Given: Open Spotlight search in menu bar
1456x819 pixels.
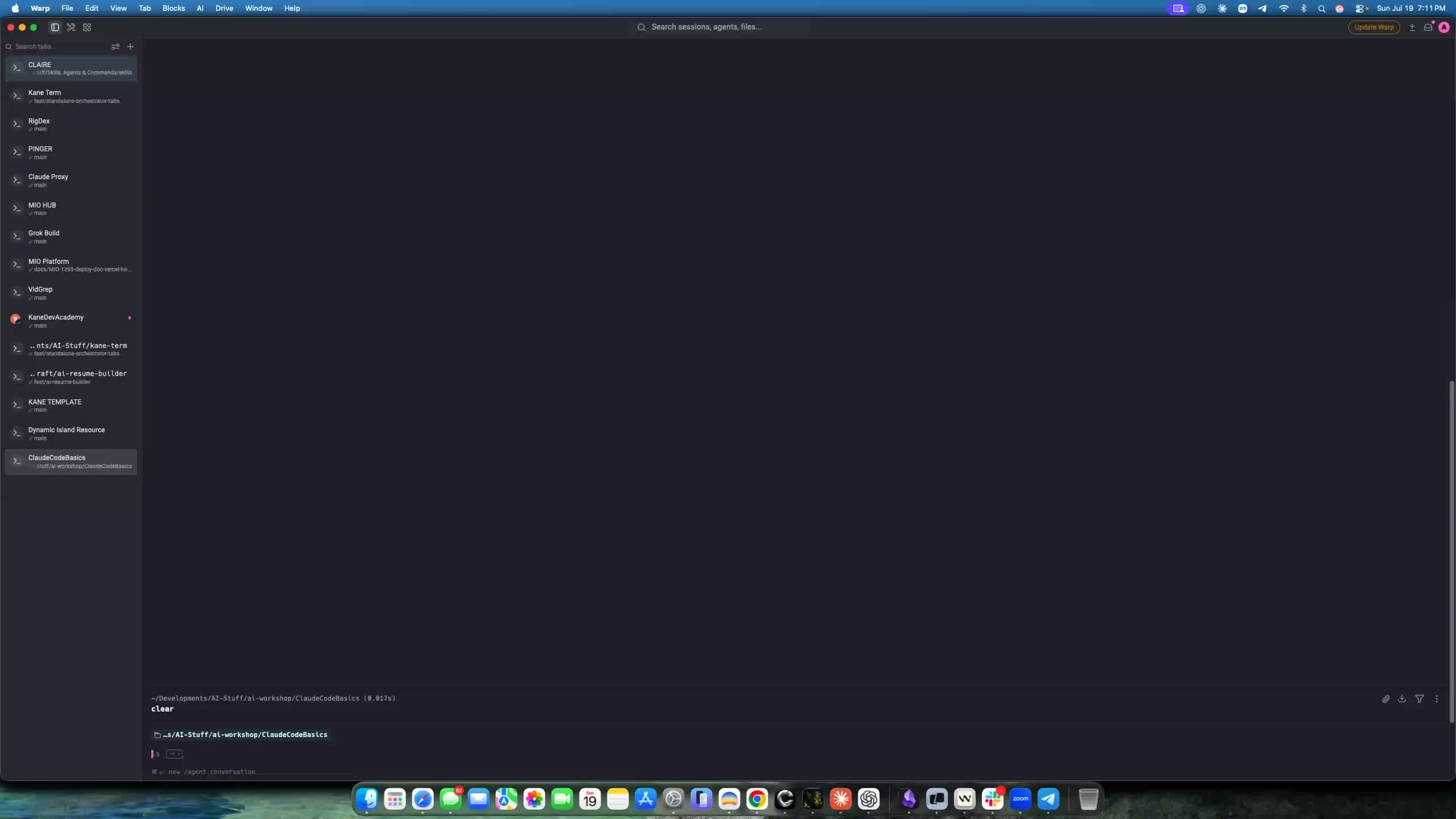Looking at the screenshot, I should [x=1322, y=9].
